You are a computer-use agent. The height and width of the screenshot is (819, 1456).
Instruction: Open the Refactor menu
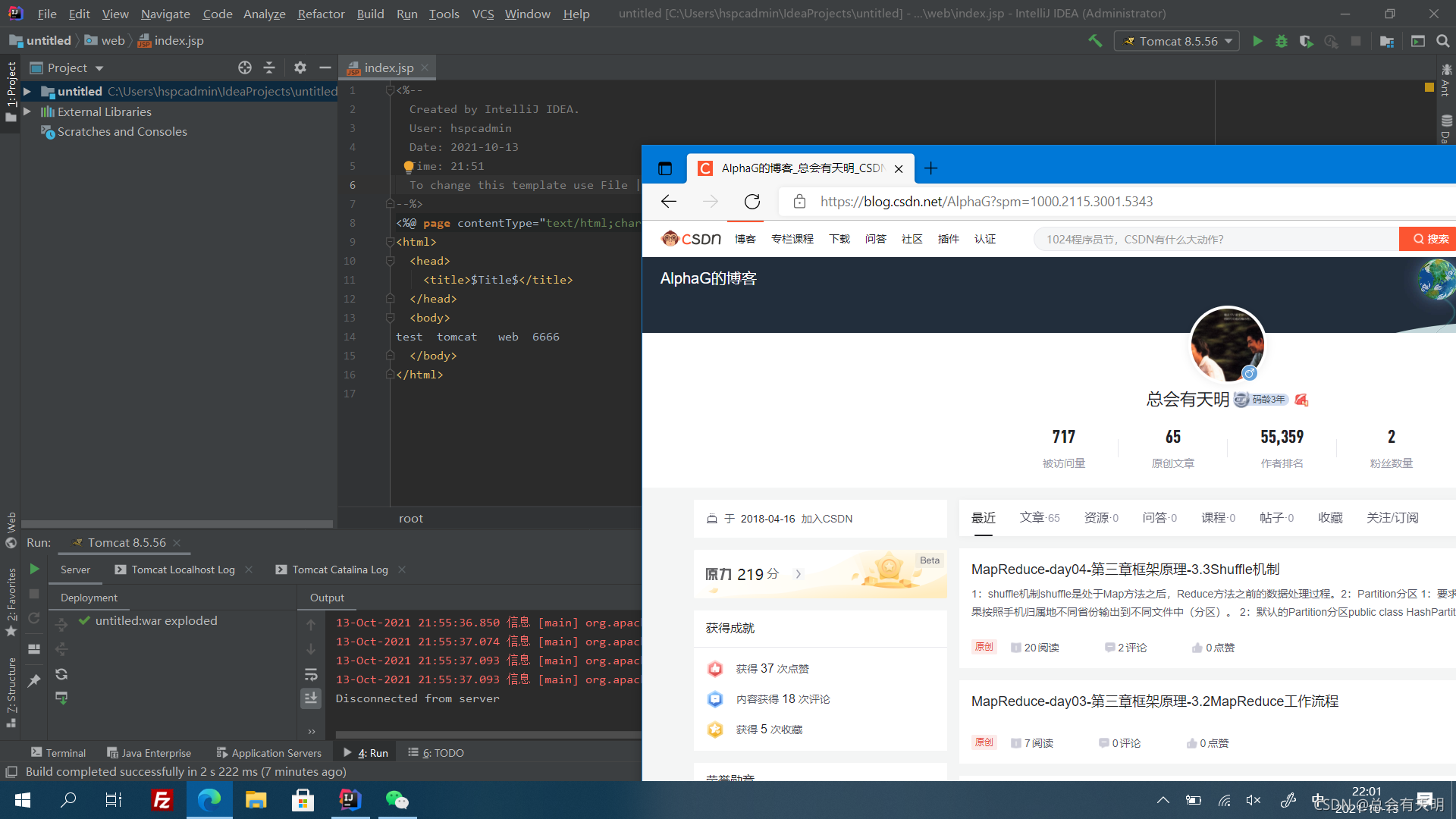[x=321, y=14]
